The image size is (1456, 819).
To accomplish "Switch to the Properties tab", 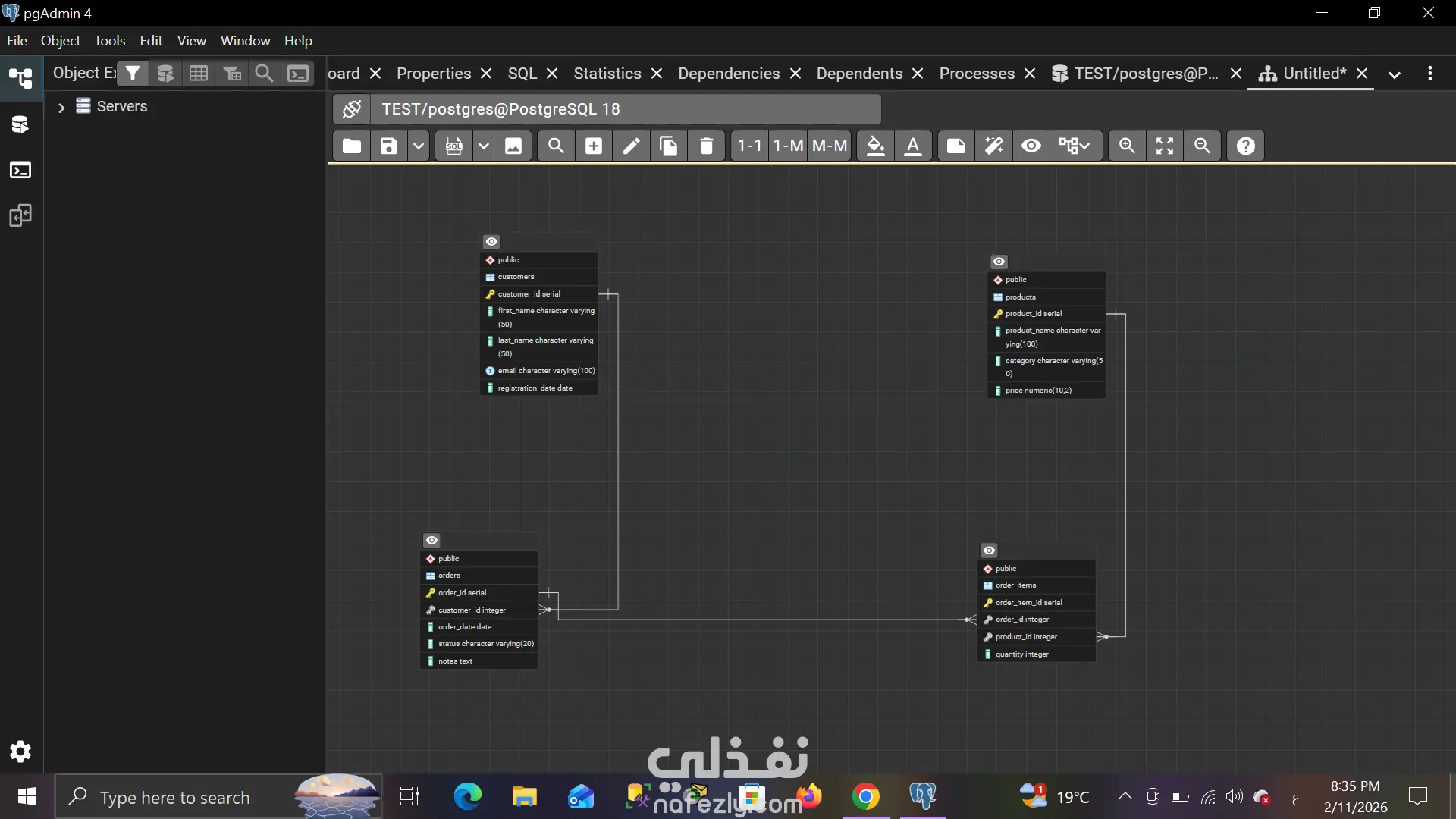I will pos(434,74).
